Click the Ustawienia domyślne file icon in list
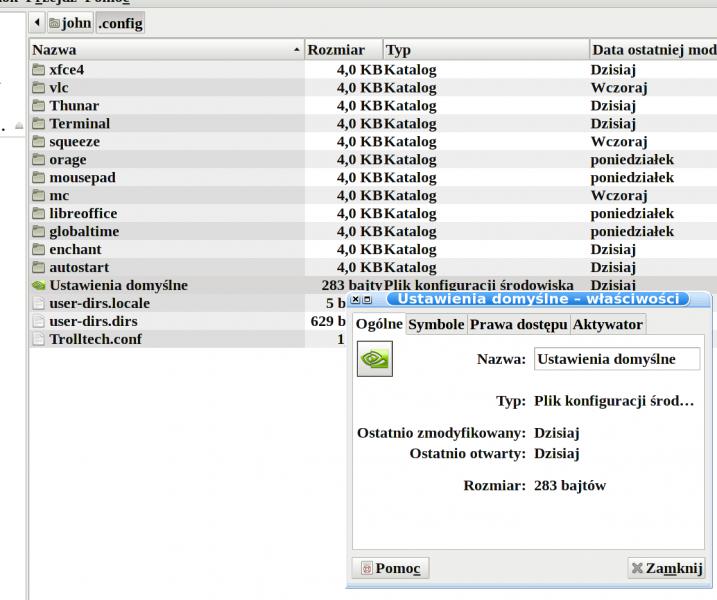Image resolution: width=717 pixels, height=600 pixels. (x=39, y=286)
